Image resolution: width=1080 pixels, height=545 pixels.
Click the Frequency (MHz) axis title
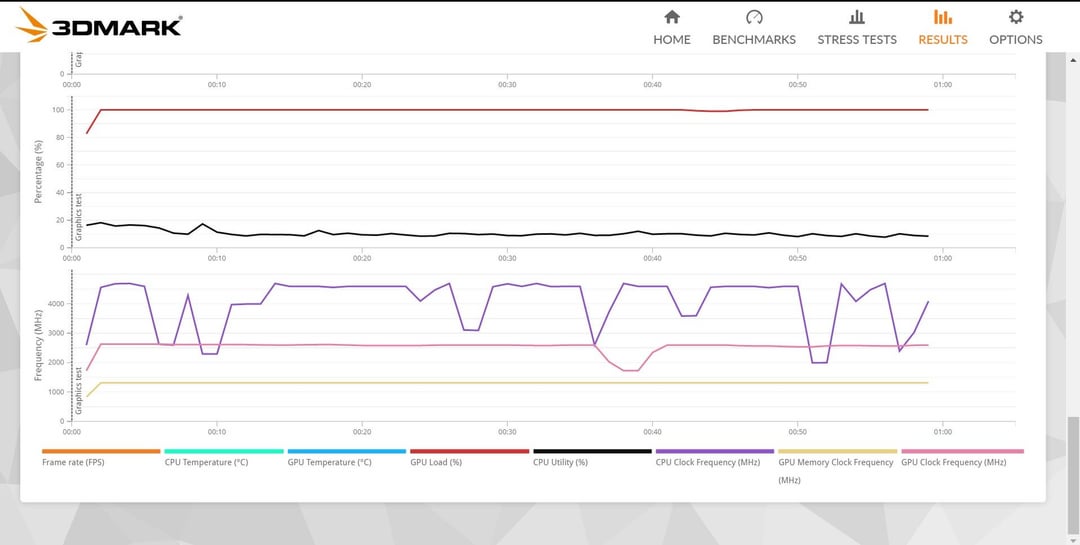[x=39, y=345]
